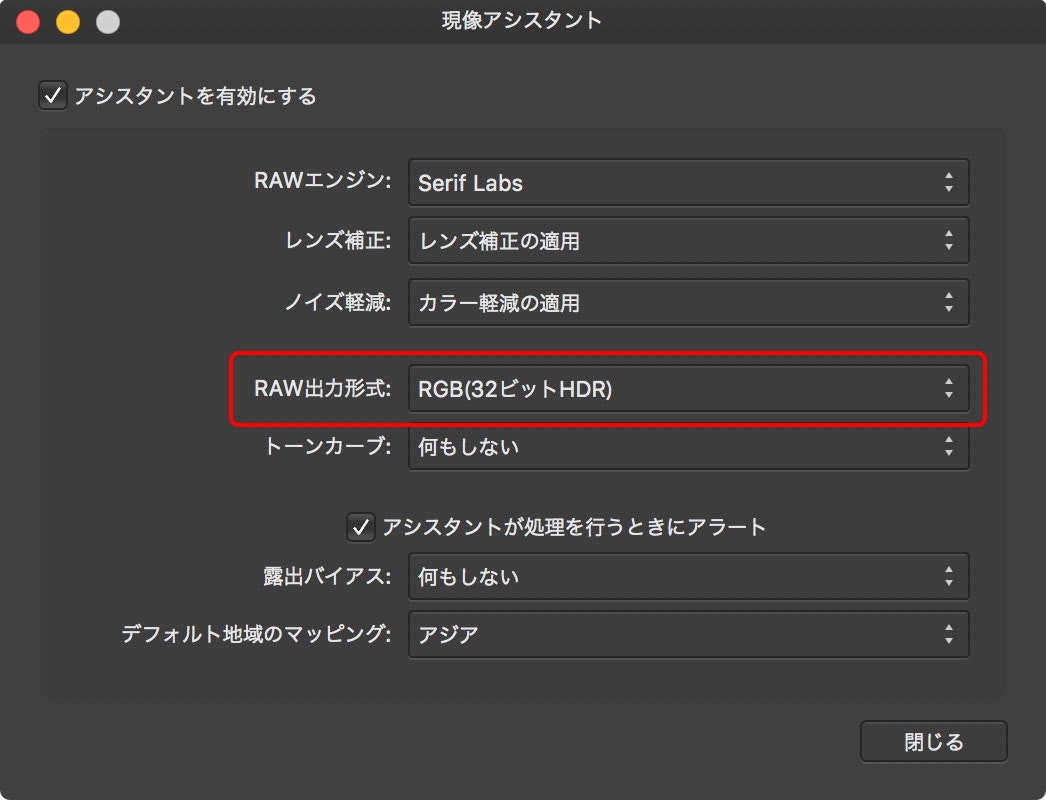Toggle アシスタントが処理を行うときにアラート checkbox
Image resolution: width=1046 pixels, height=800 pixels.
(x=360, y=527)
